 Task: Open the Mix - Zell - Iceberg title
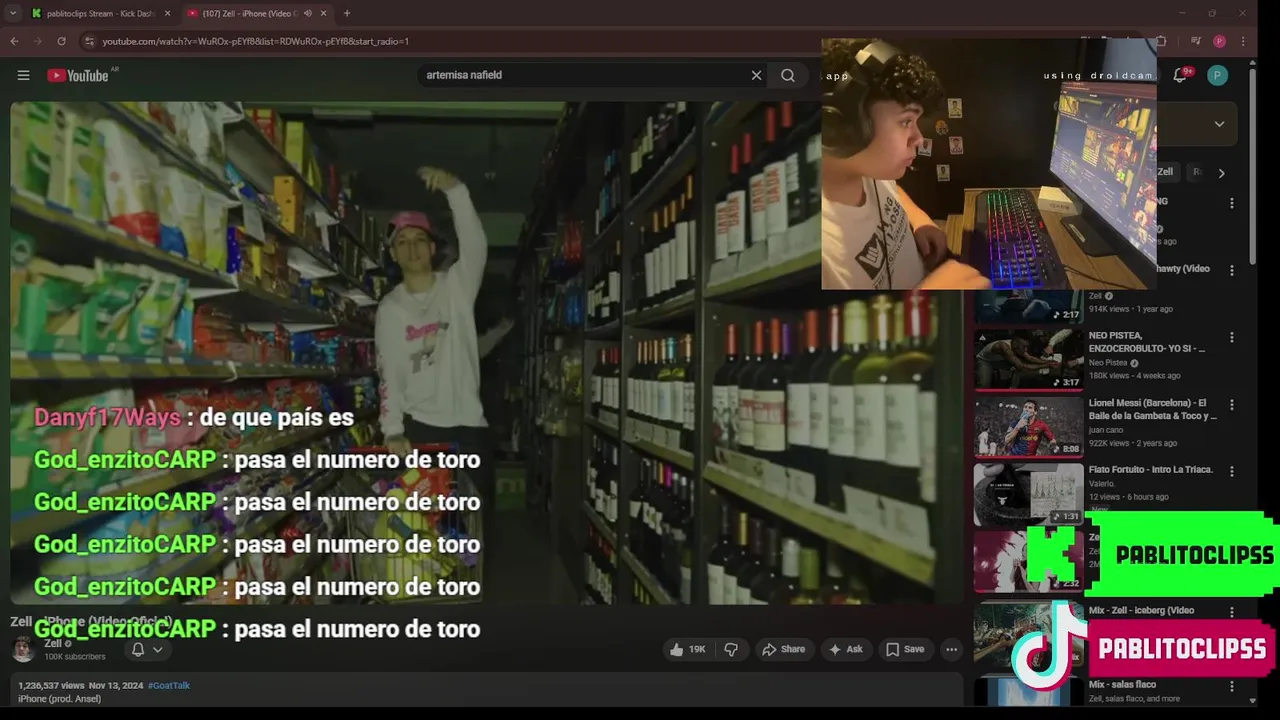[x=1141, y=611]
